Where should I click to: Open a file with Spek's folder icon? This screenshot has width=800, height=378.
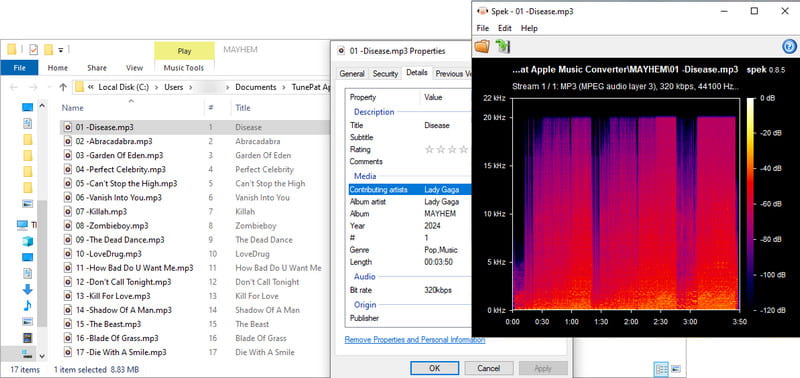coord(482,46)
